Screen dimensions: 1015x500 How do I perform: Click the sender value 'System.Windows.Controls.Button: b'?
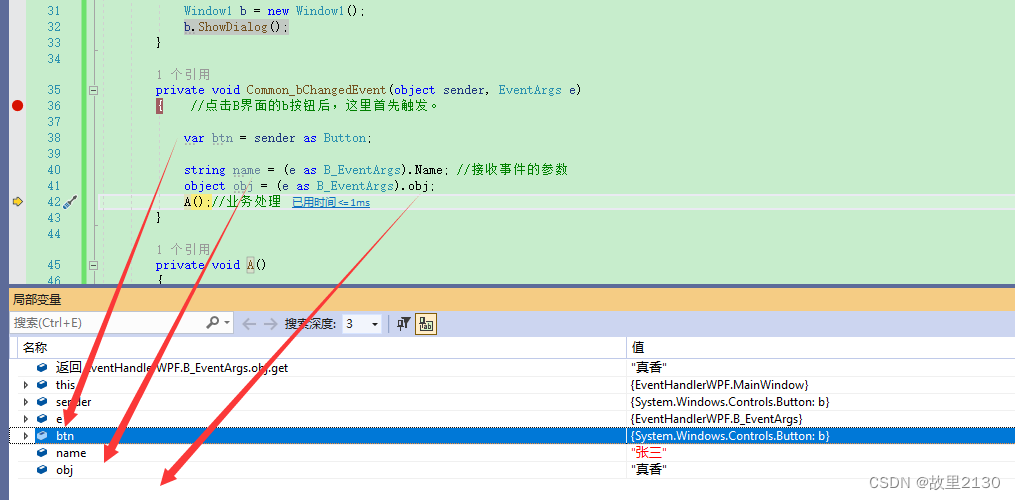tap(730, 402)
